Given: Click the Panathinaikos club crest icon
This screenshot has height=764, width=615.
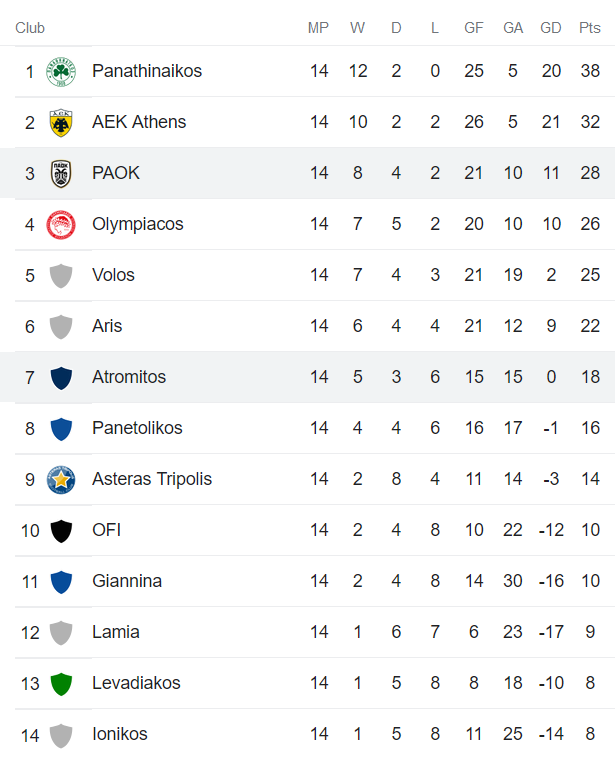Looking at the screenshot, I should [x=61, y=71].
